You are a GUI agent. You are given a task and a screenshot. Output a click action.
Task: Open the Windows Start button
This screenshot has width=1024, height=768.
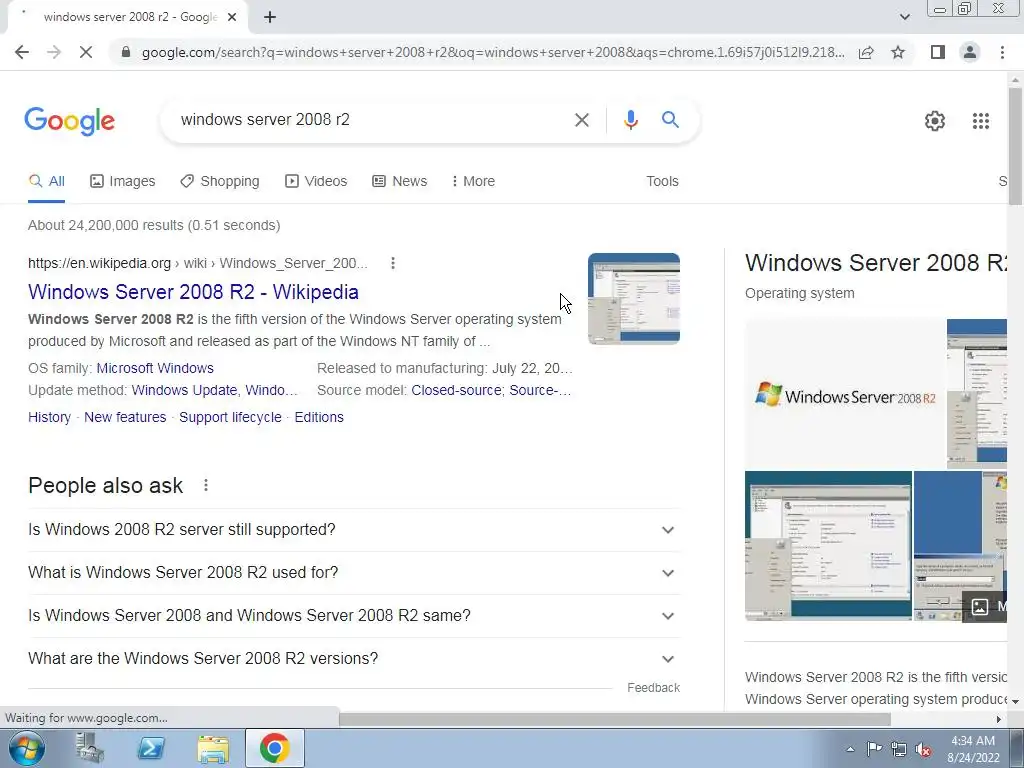26,748
